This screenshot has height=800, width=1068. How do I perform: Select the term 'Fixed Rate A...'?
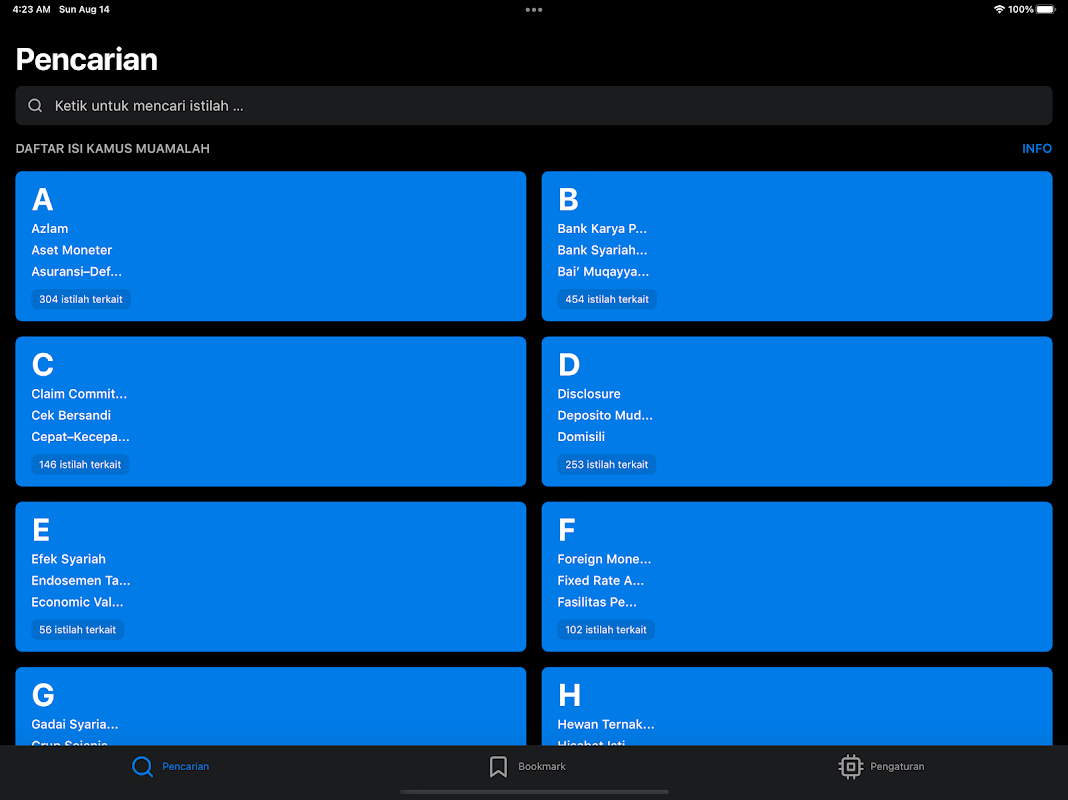pos(600,581)
